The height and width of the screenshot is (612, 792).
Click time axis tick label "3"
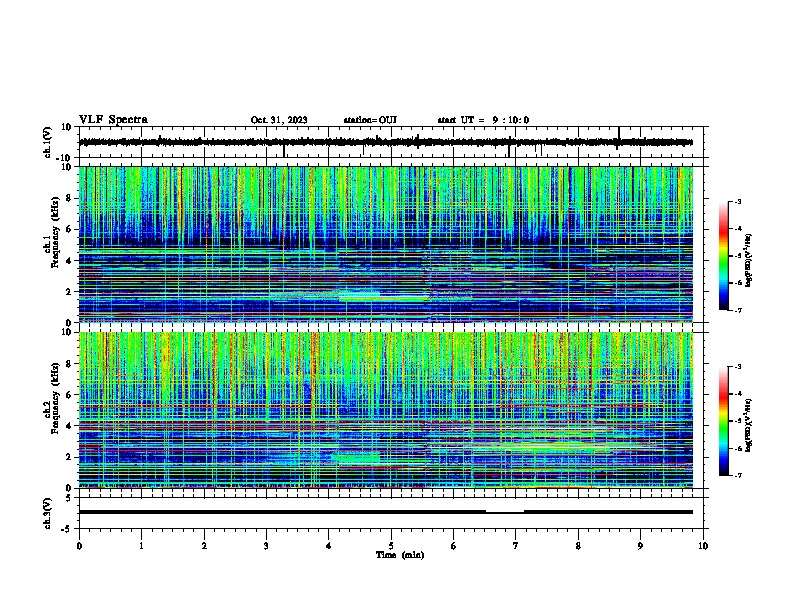tap(266, 546)
